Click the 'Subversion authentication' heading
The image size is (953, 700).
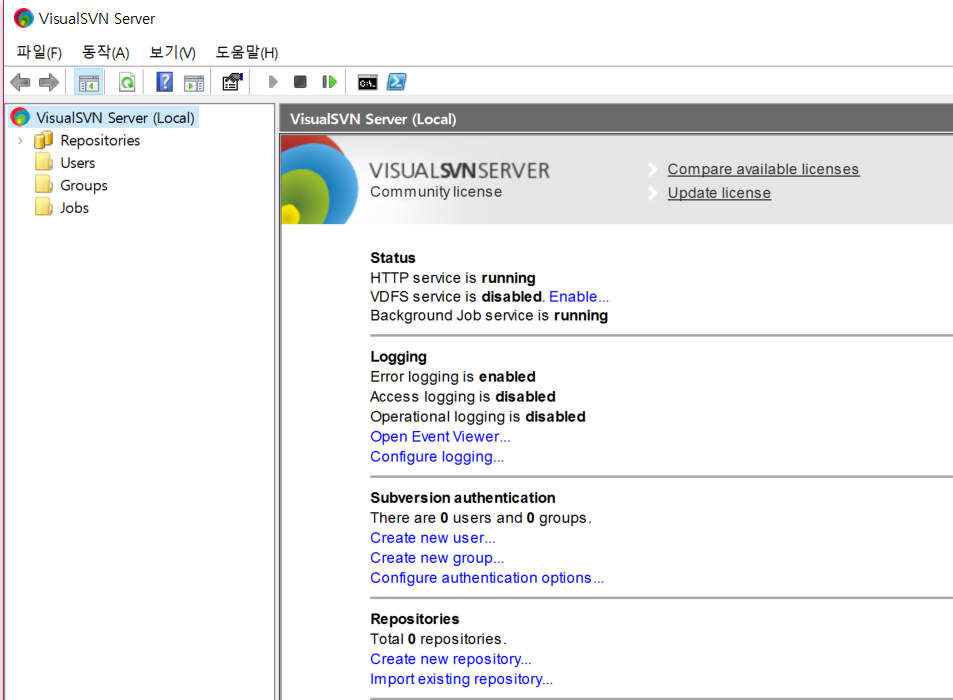(463, 498)
